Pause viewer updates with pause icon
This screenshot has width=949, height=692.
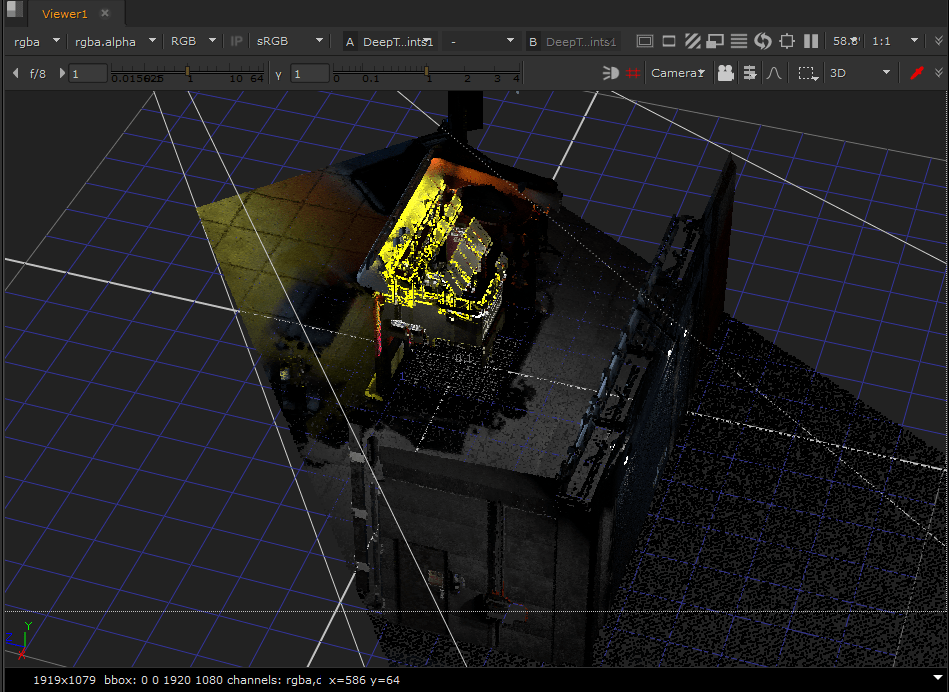pos(811,41)
